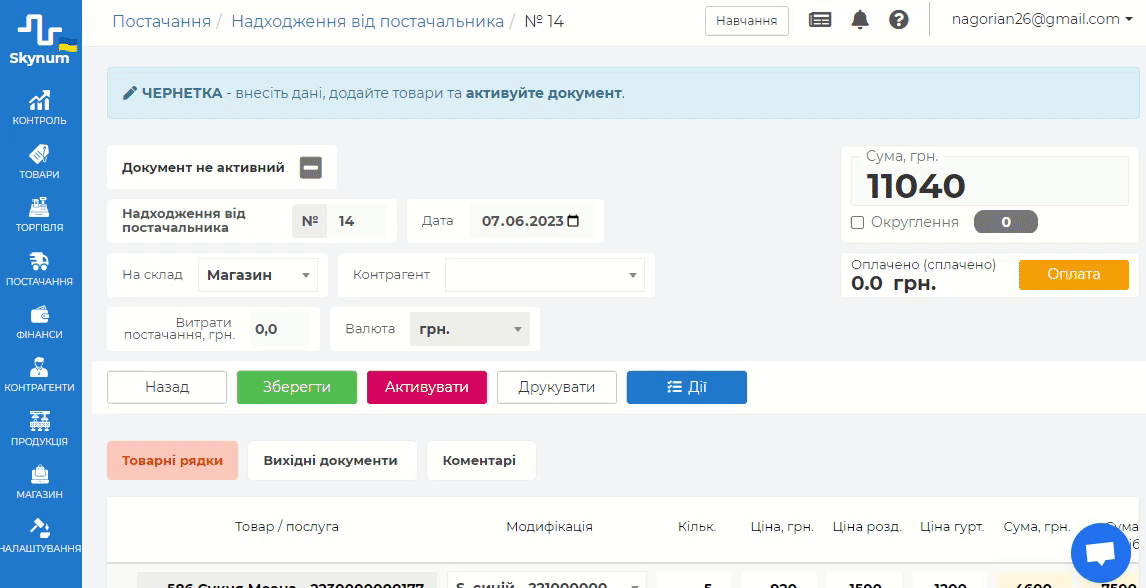Click the Товар / послуга column header
Image resolution: width=1146 pixels, height=588 pixels.
(286, 527)
